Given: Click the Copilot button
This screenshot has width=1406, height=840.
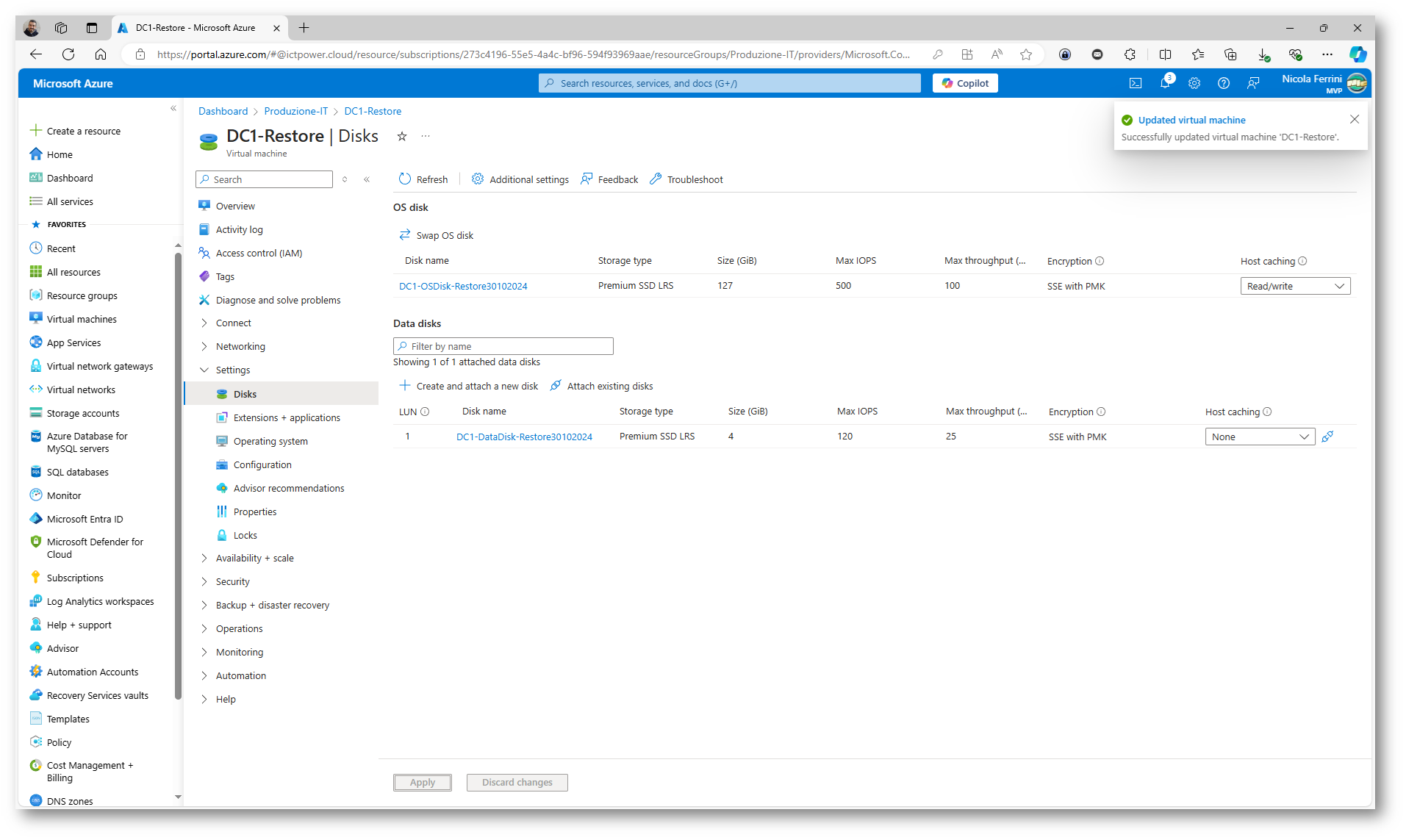Looking at the screenshot, I should click(965, 84).
